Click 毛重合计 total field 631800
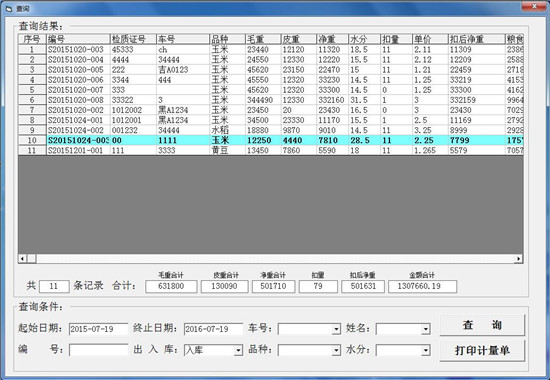 click(x=171, y=286)
